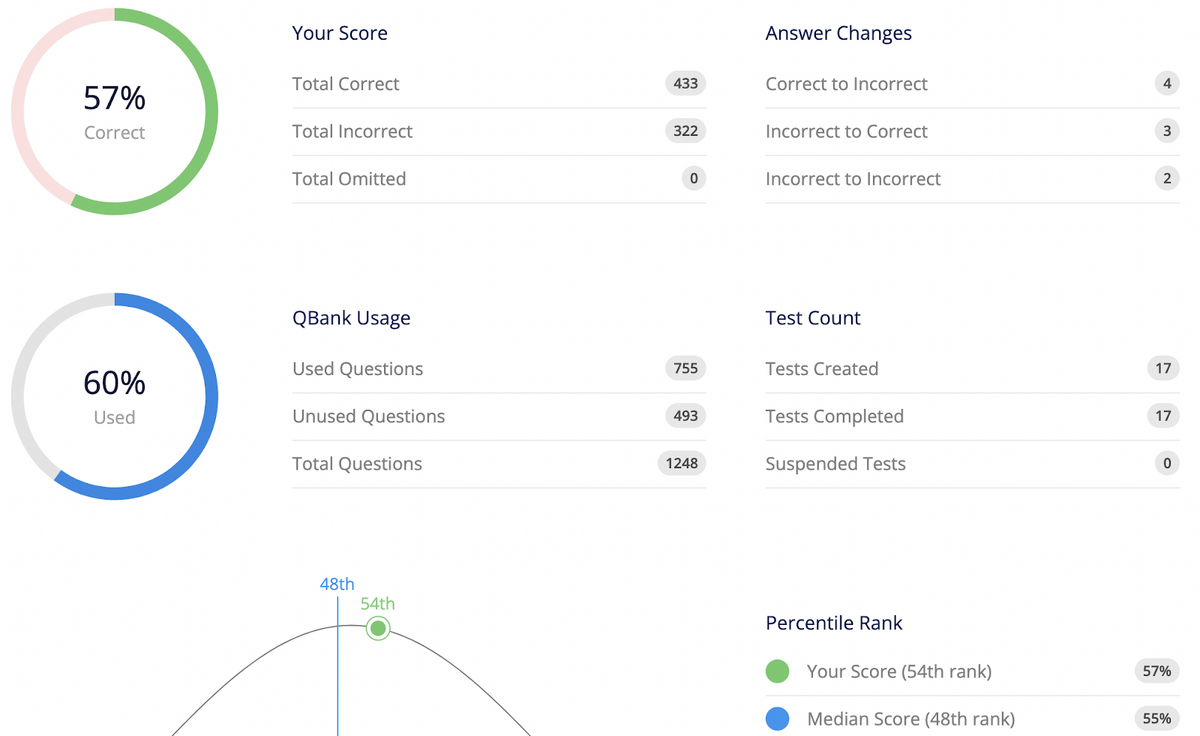Click the Total Questions badge 1248
This screenshot has height=736, width=1200.
click(x=682, y=464)
